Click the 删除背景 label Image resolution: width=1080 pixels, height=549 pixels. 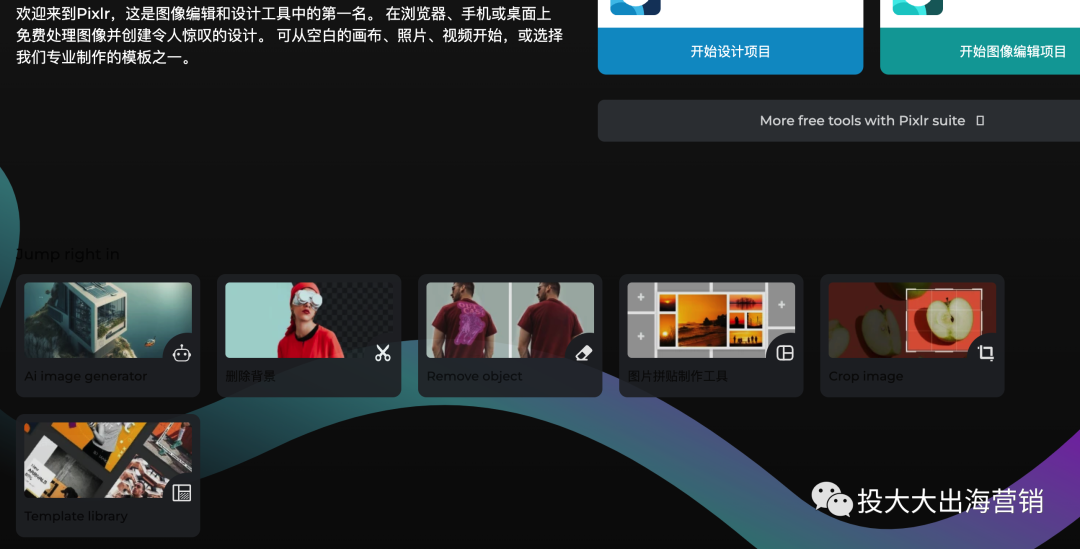click(250, 376)
